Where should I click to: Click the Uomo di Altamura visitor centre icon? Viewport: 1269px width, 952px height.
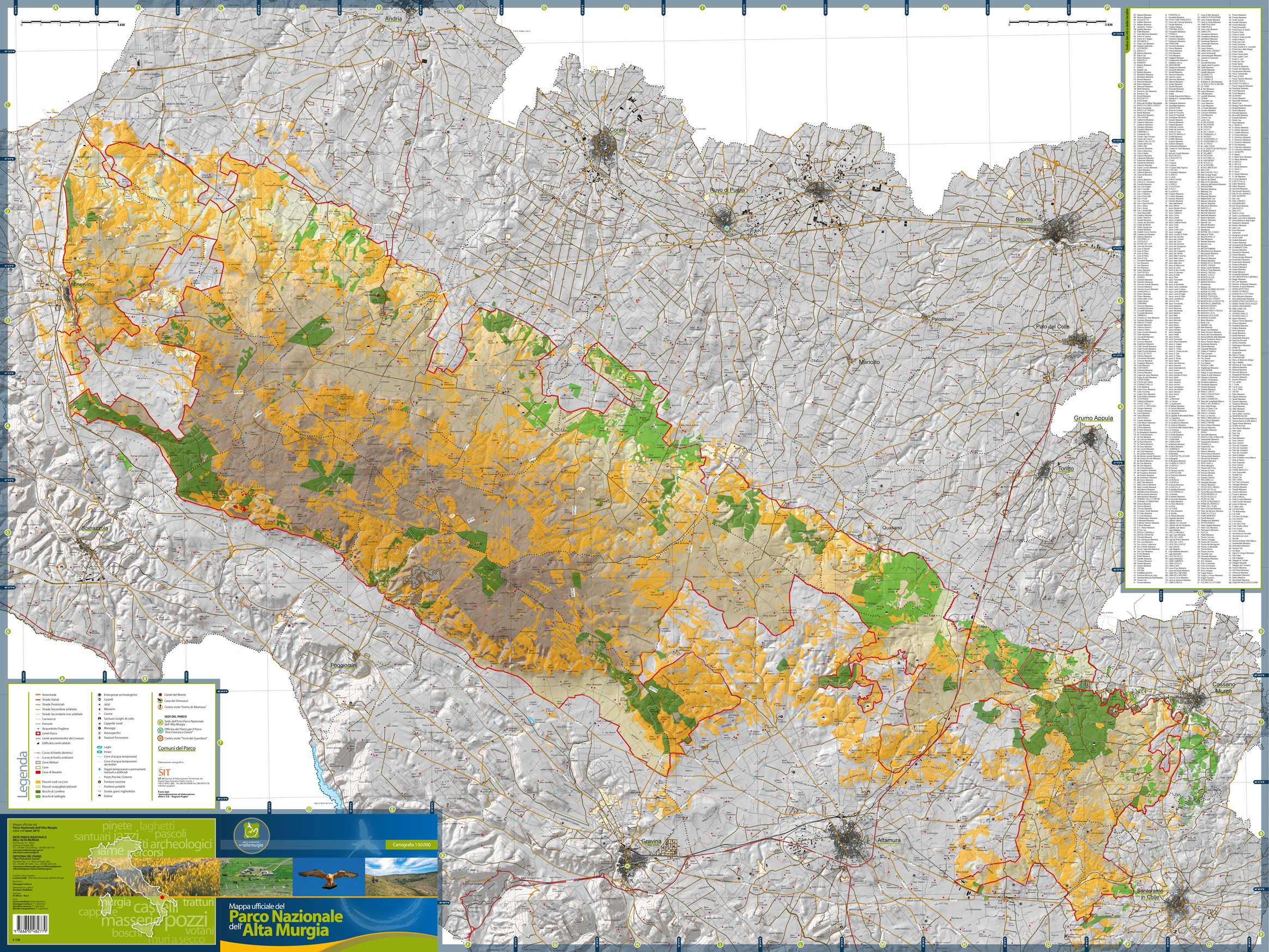click(x=161, y=707)
